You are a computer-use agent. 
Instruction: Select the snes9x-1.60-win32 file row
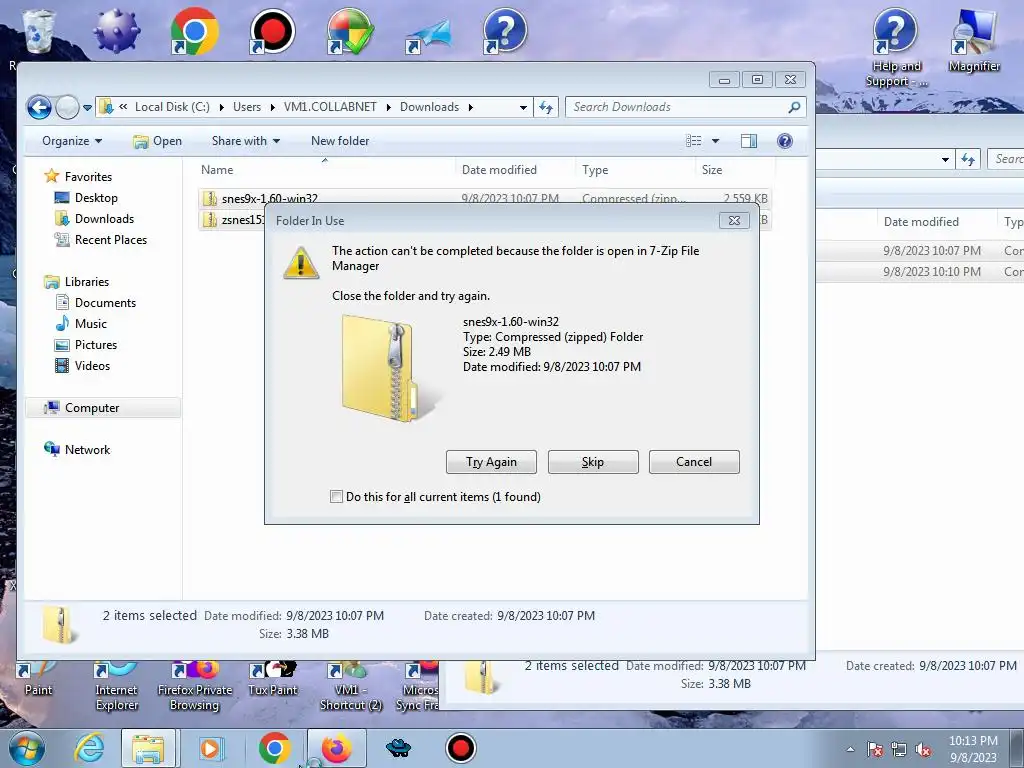[485, 198]
